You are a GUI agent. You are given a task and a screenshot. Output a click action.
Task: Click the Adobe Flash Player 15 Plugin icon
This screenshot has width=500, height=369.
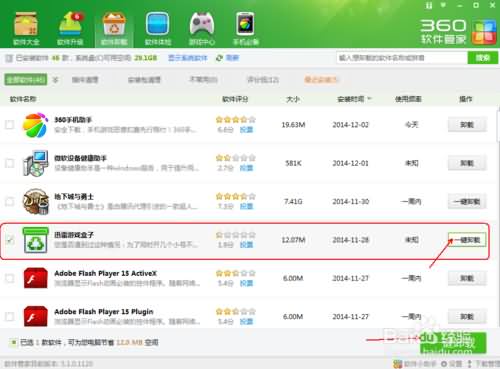[x=35, y=316]
